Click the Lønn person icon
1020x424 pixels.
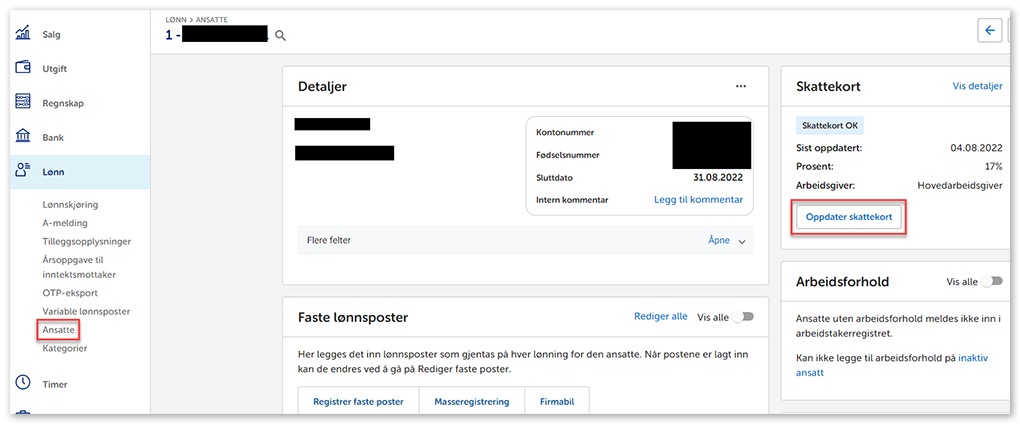(x=23, y=172)
